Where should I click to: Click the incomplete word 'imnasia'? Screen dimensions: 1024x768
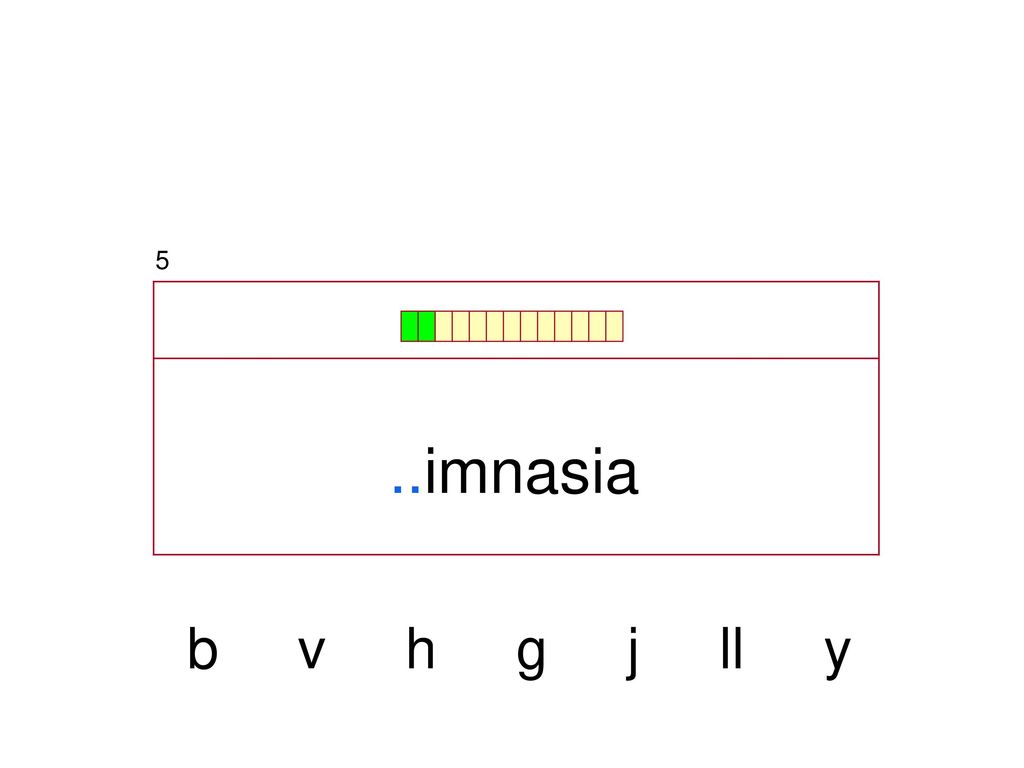click(x=531, y=472)
